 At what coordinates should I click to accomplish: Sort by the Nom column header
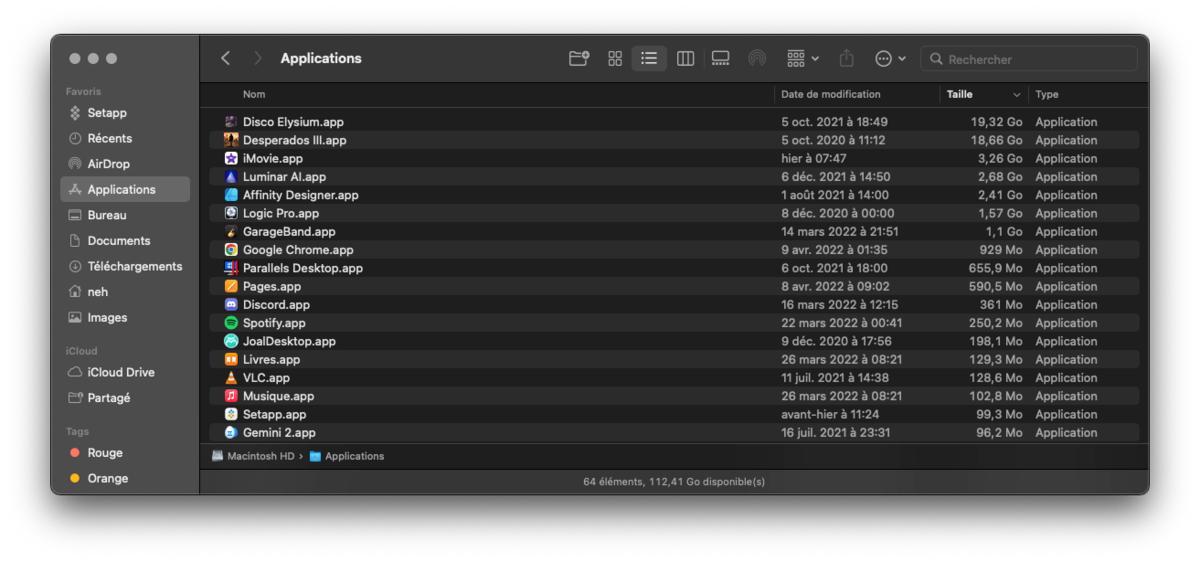(254, 94)
